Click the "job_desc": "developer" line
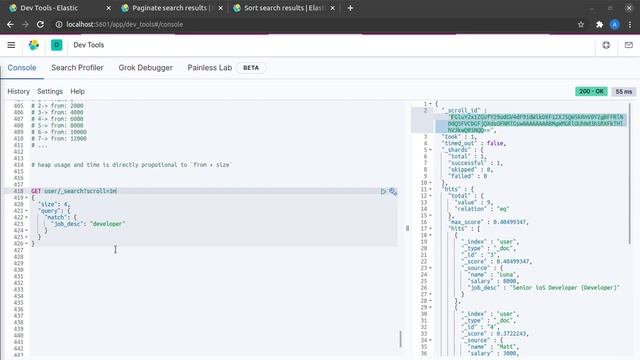640x360 pixels. pos(88,224)
